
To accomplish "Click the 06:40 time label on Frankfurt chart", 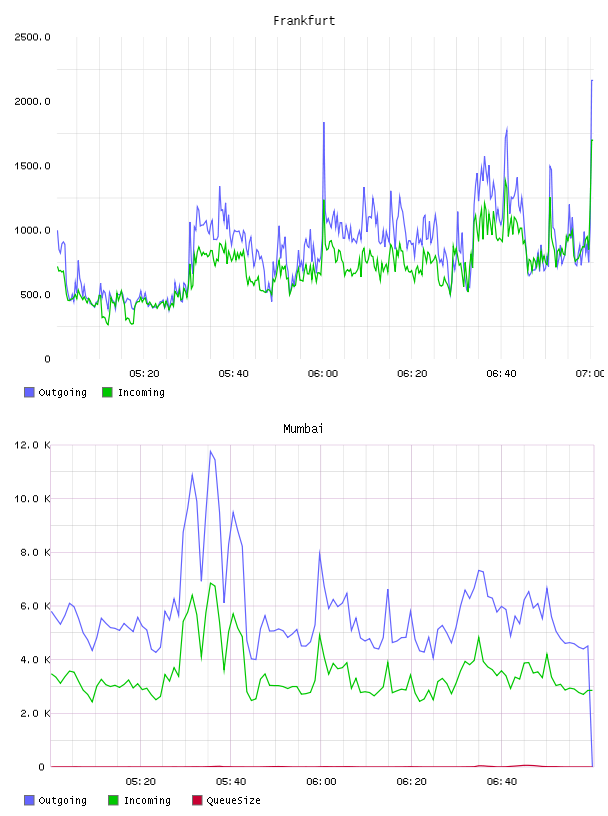I will [x=501, y=374].
